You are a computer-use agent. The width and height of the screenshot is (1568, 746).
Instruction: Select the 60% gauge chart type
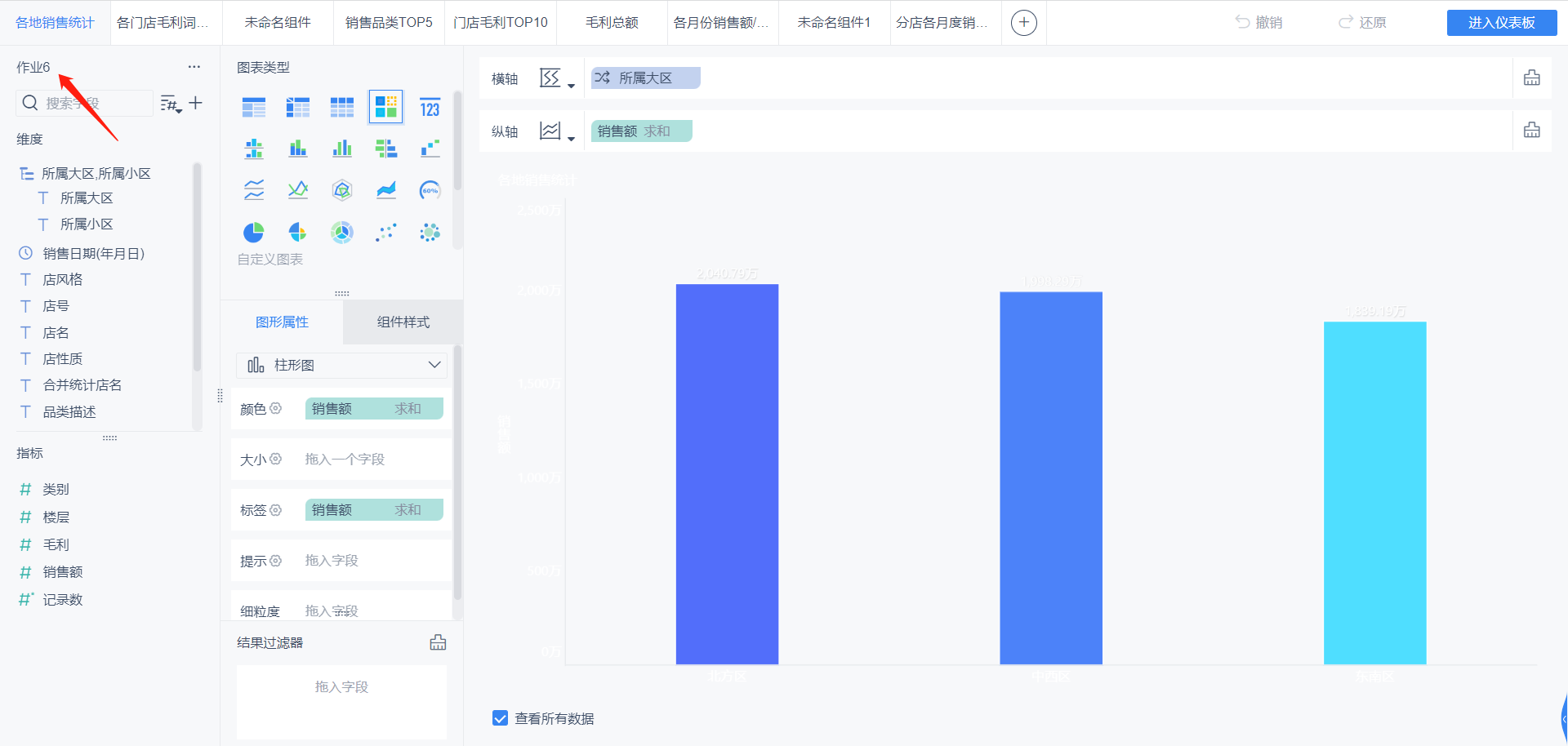(430, 190)
